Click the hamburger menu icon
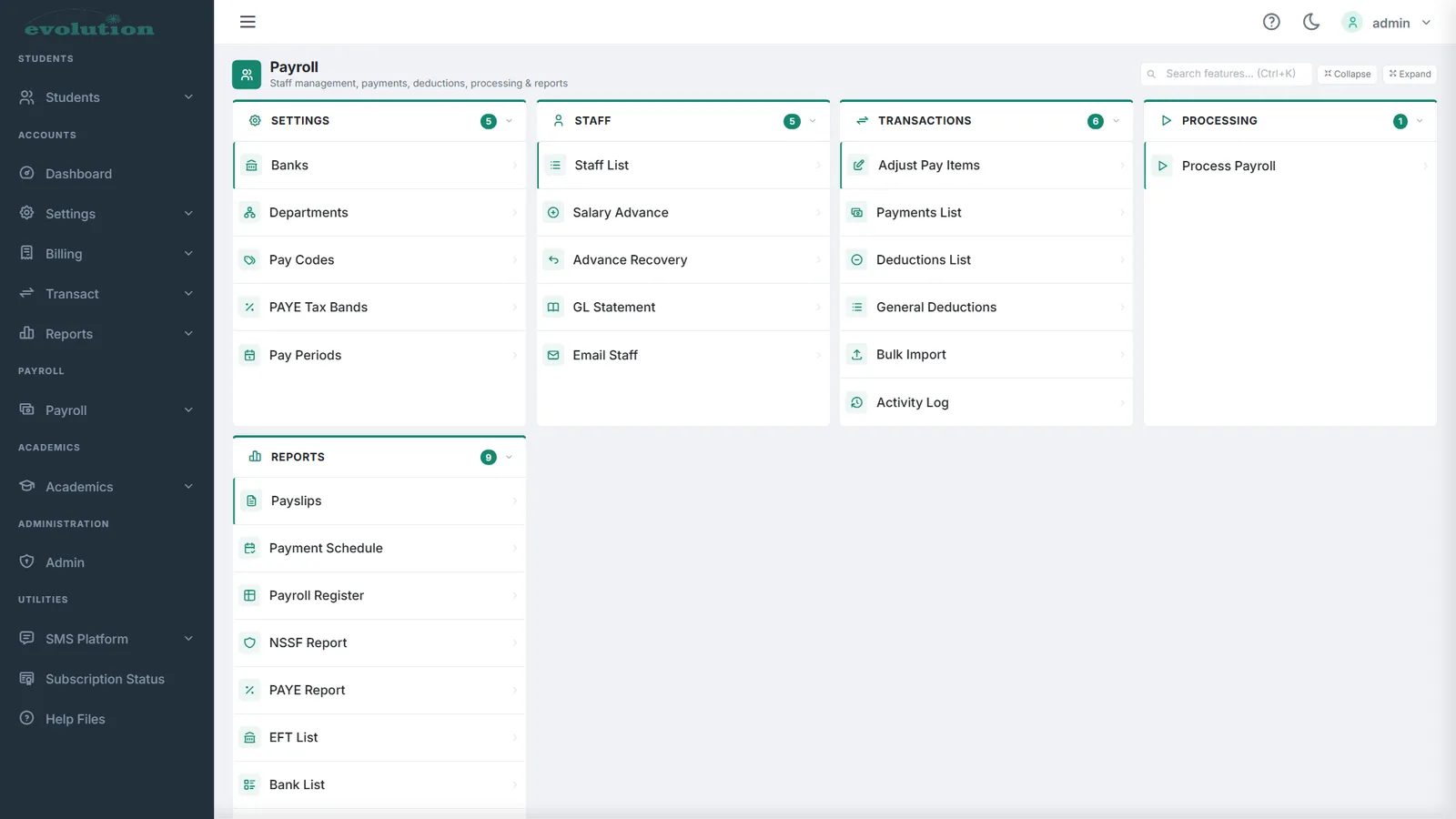This screenshot has height=819, width=1456. (x=248, y=22)
